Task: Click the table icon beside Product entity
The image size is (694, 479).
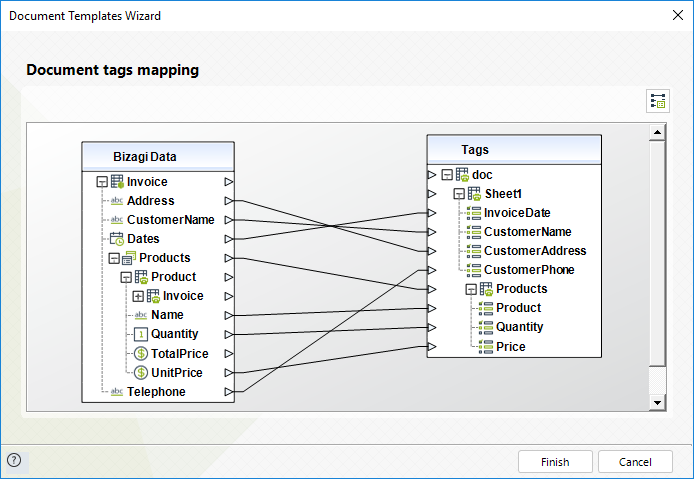Action: (x=141, y=277)
